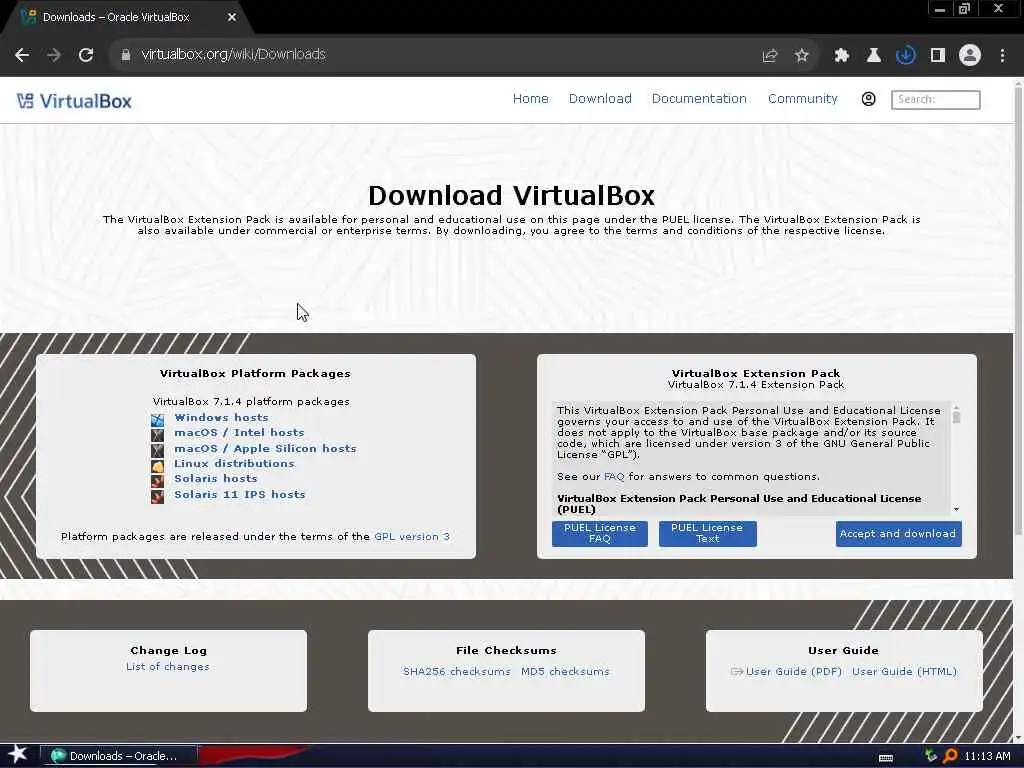Click the browser Back arrow

[x=22, y=55]
